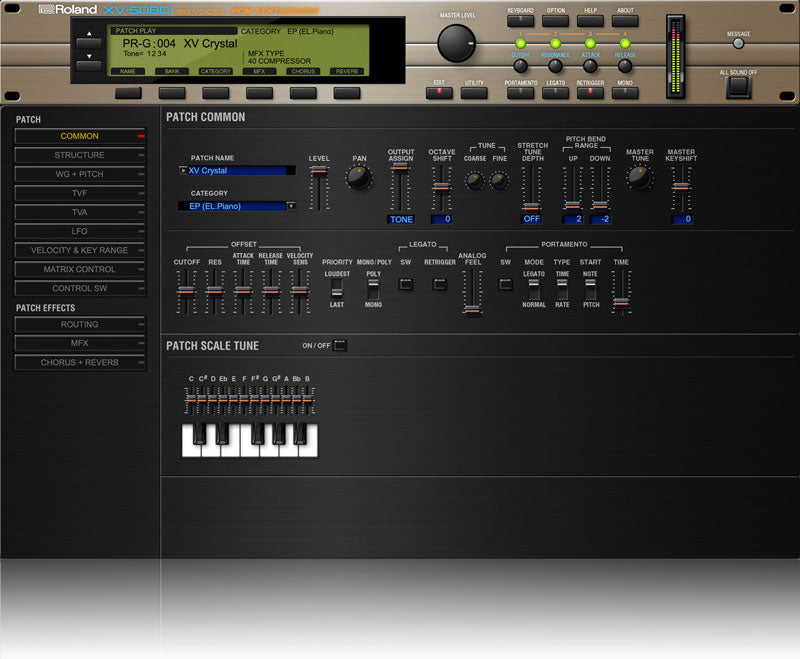Adjust the Release knob on top panel
The height and width of the screenshot is (659, 800).
click(x=624, y=65)
